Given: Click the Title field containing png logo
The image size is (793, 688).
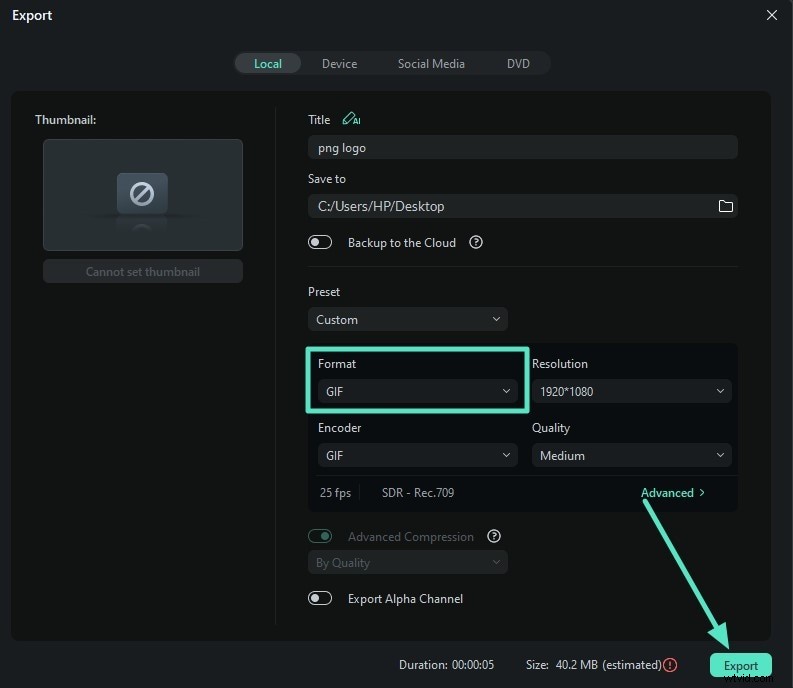Looking at the screenshot, I should tap(522, 148).
